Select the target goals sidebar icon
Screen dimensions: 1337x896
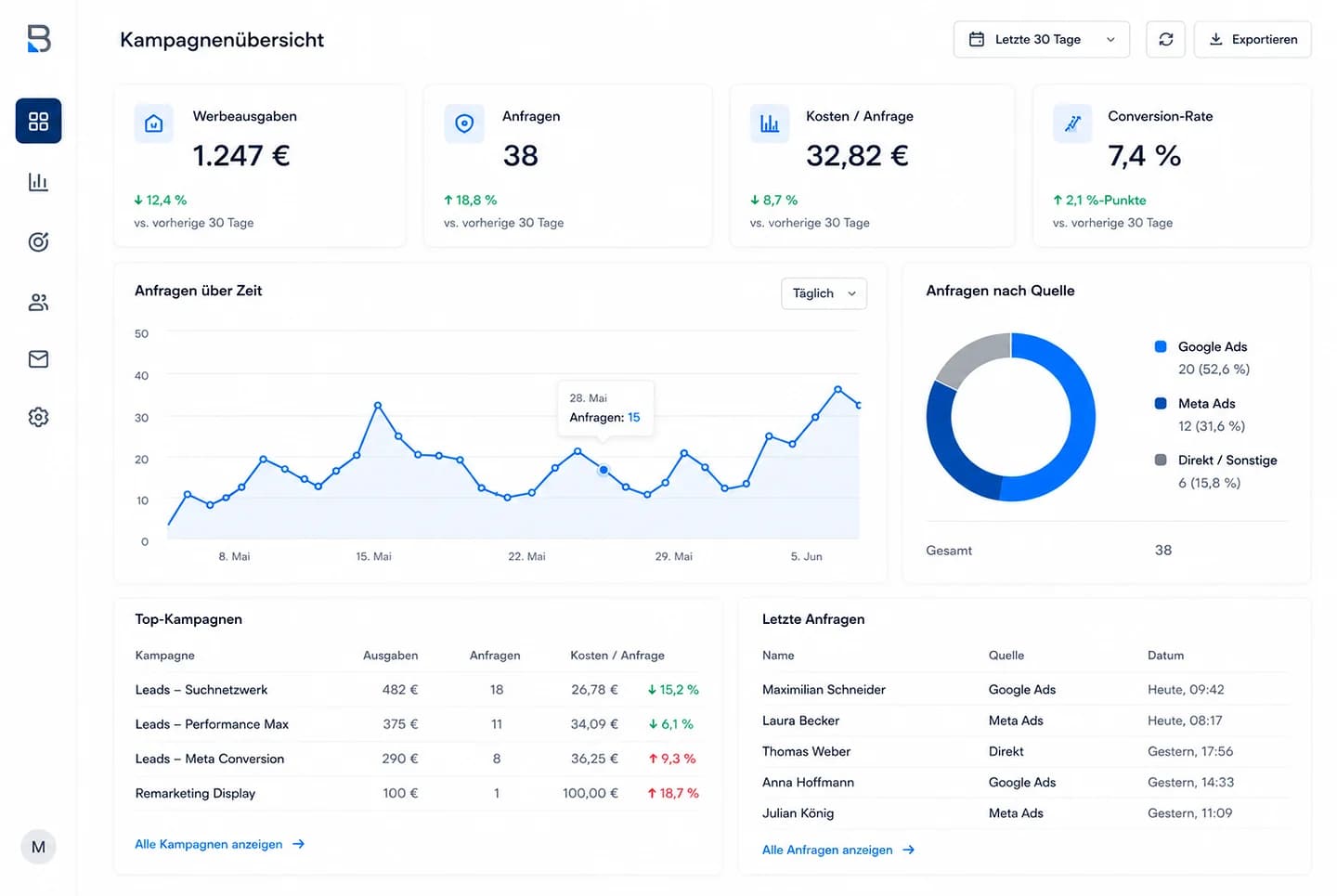pyautogui.click(x=38, y=242)
